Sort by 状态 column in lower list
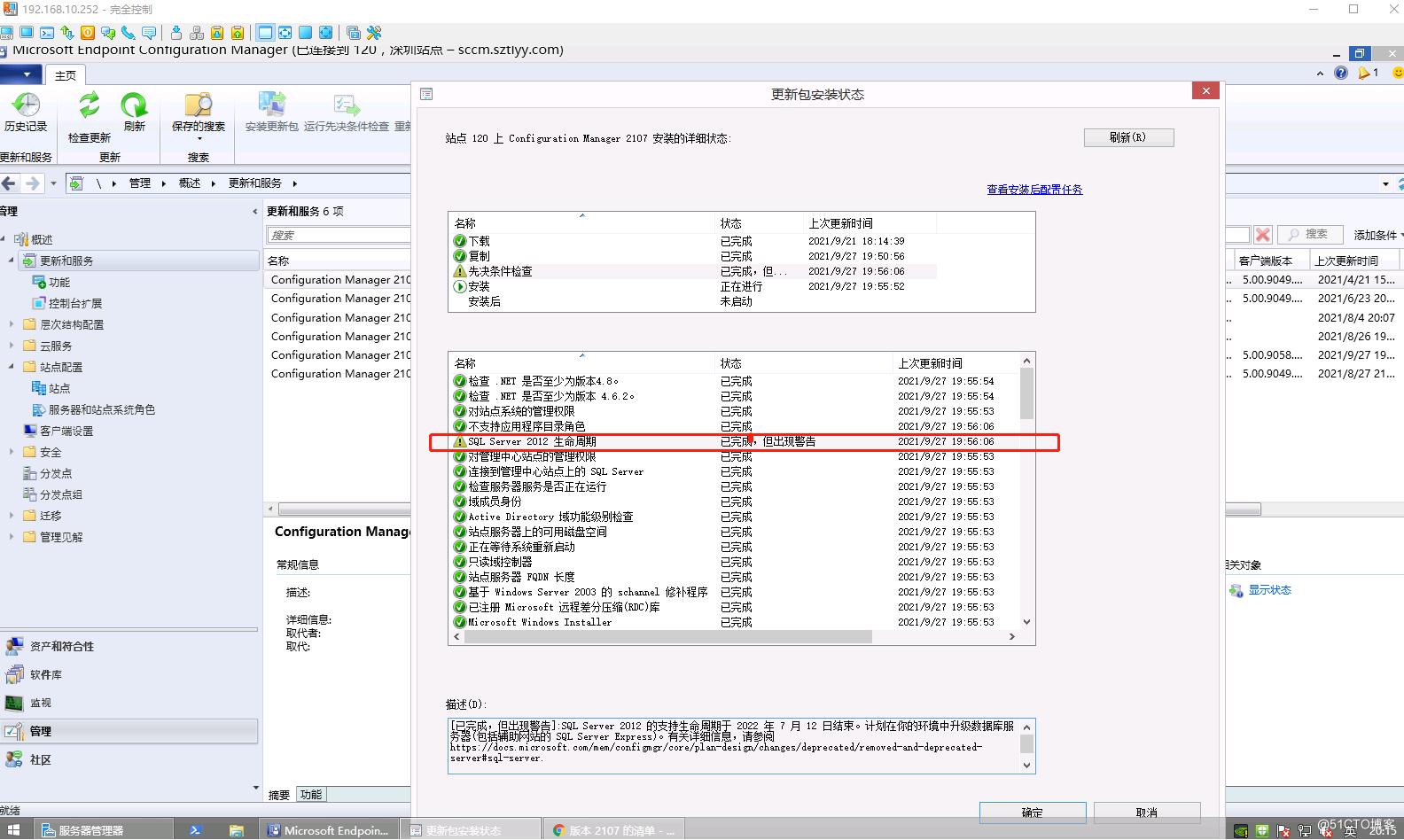 click(x=804, y=363)
